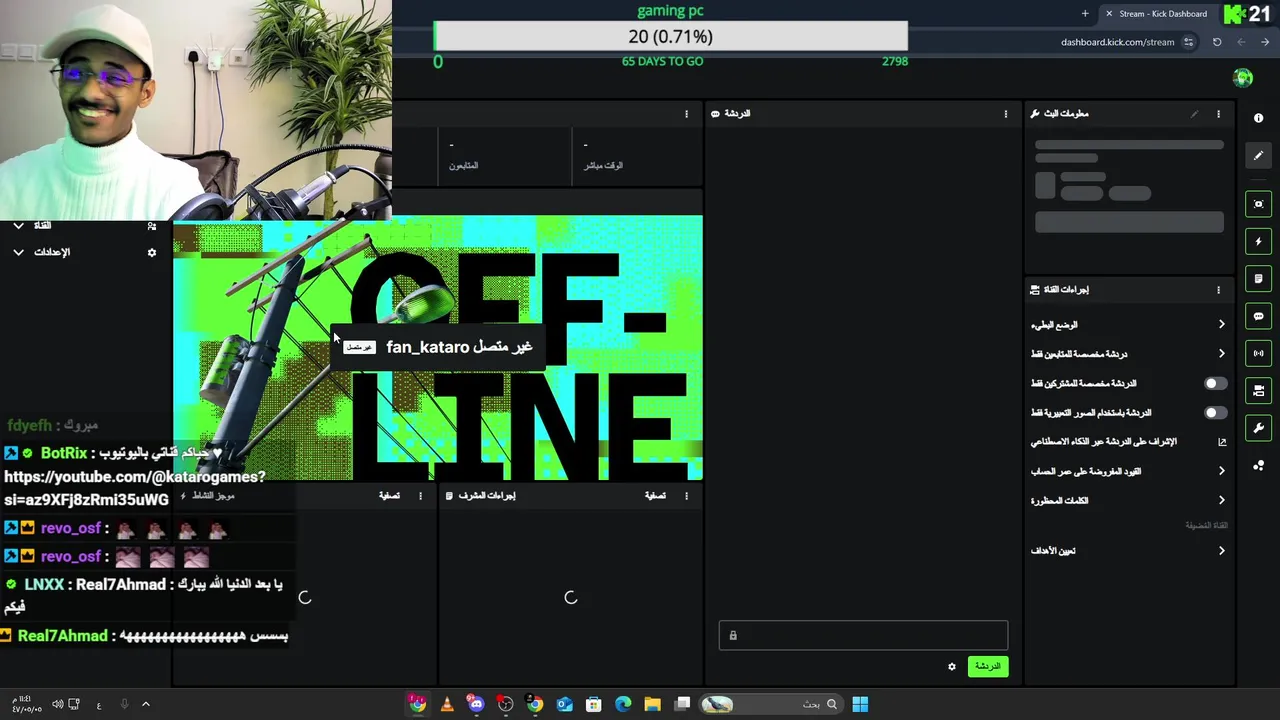
Task: Expand banned words الكلمات المحظورة row
Action: [1128, 500]
